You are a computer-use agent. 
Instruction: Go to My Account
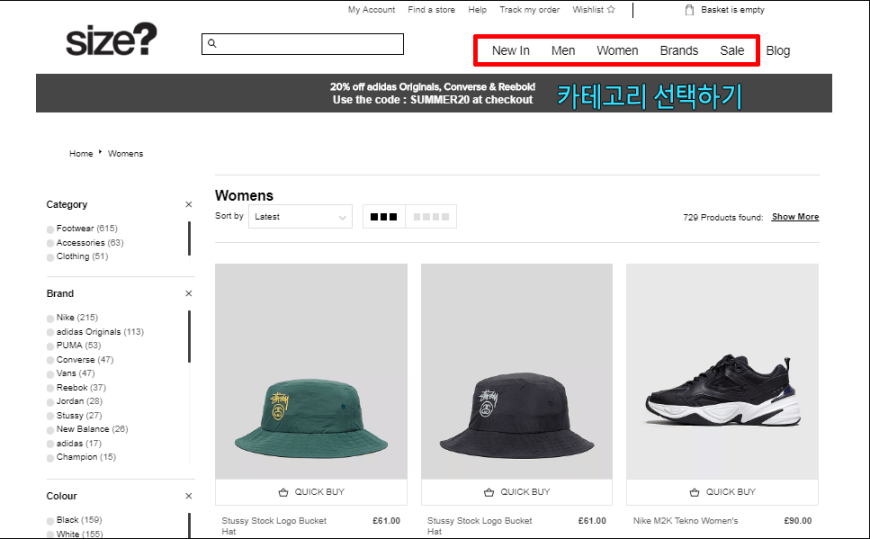pyautogui.click(x=371, y=9)
